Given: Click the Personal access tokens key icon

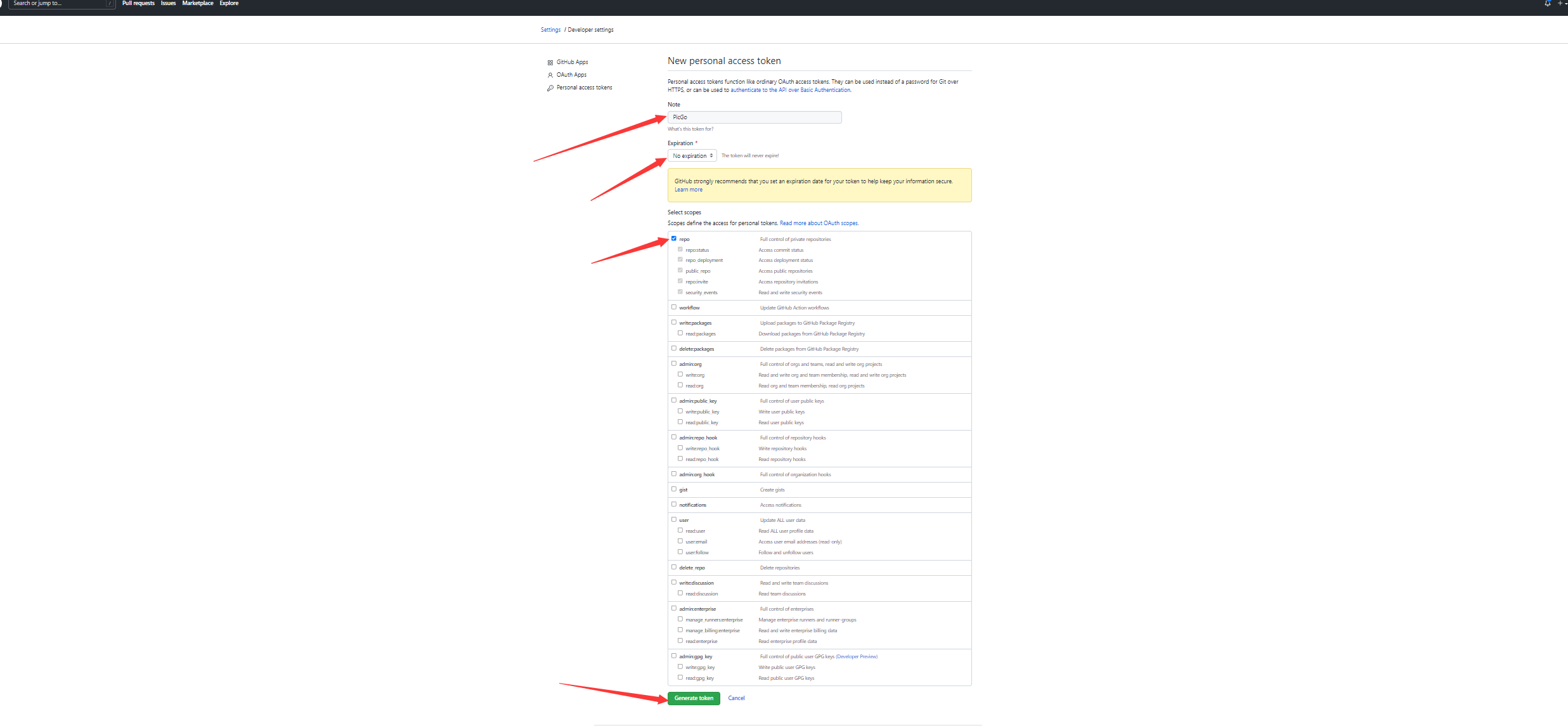Looking at the screenshot, I should pyautogui.click(x=550, y=88).
